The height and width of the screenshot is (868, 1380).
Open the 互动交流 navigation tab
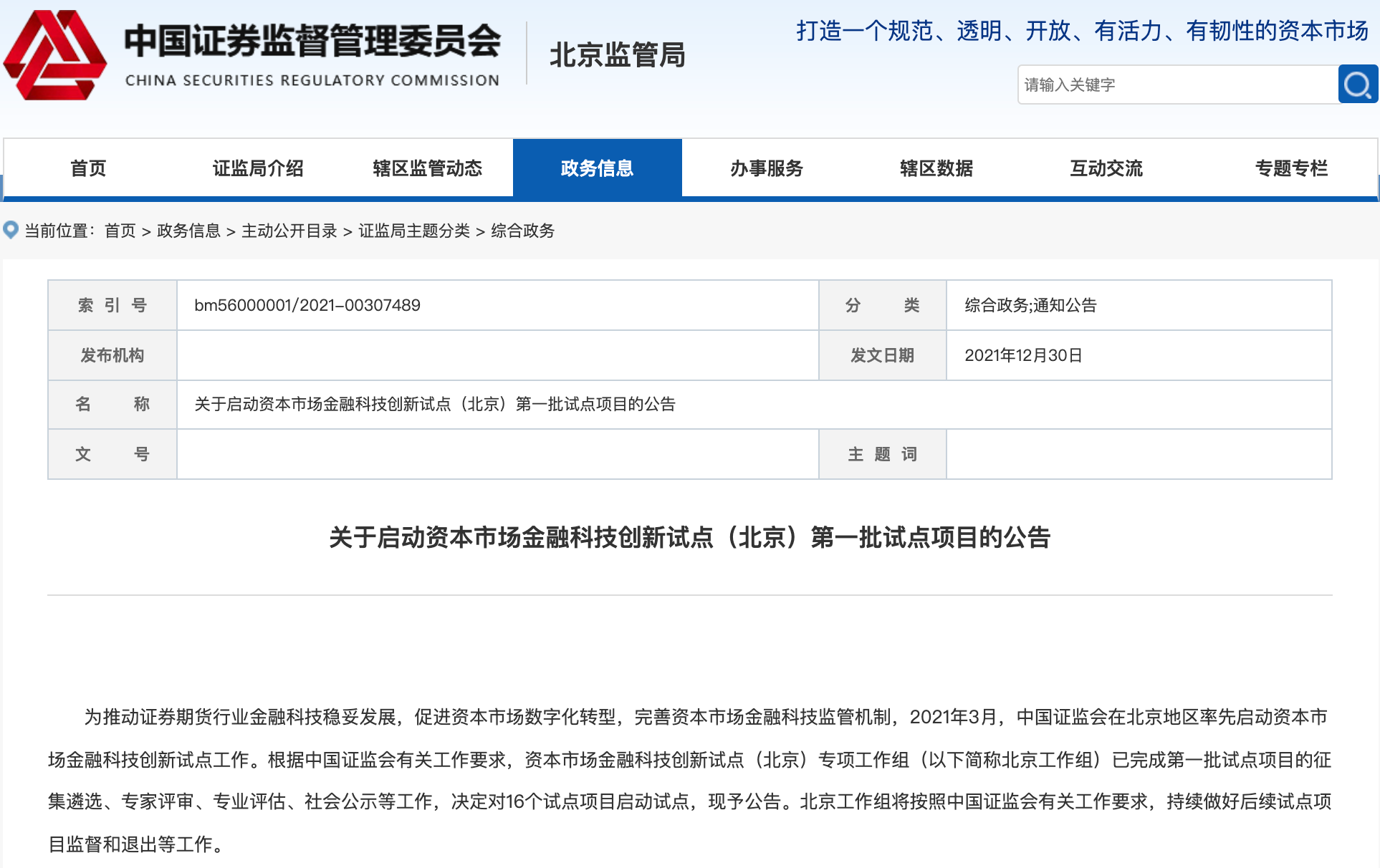coord(1106,168)
